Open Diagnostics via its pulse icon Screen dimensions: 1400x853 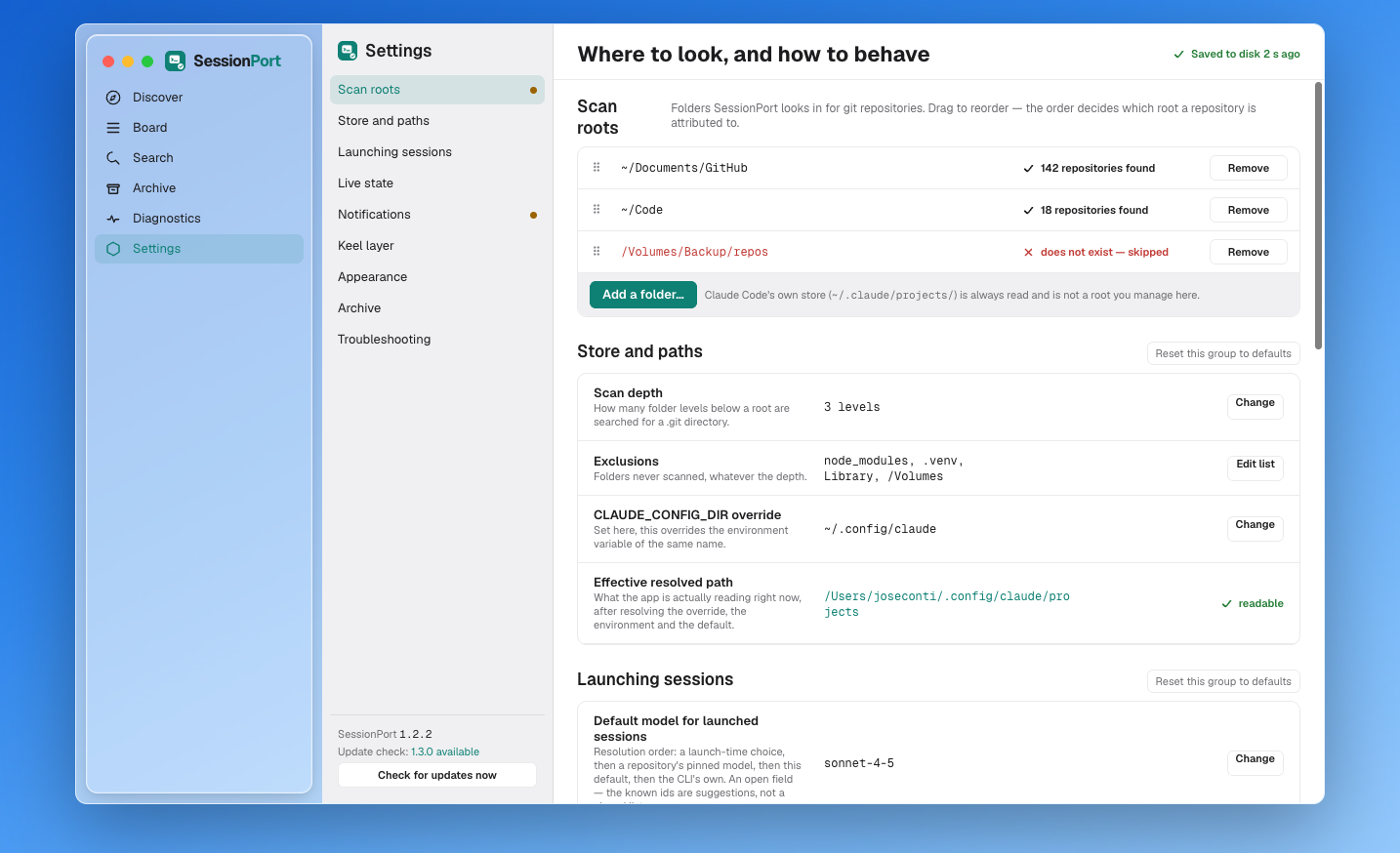113,219
